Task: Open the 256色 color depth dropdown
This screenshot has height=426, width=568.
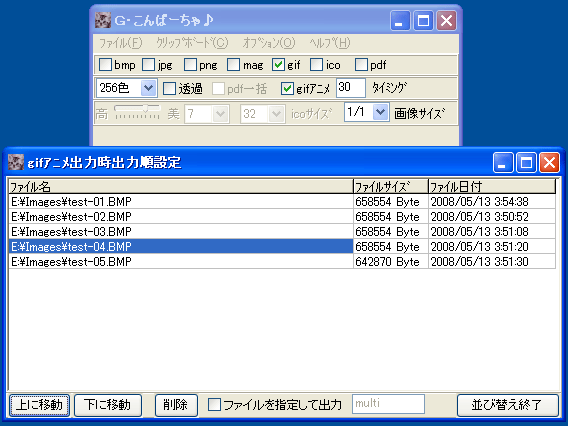Action: pos(148,88)
